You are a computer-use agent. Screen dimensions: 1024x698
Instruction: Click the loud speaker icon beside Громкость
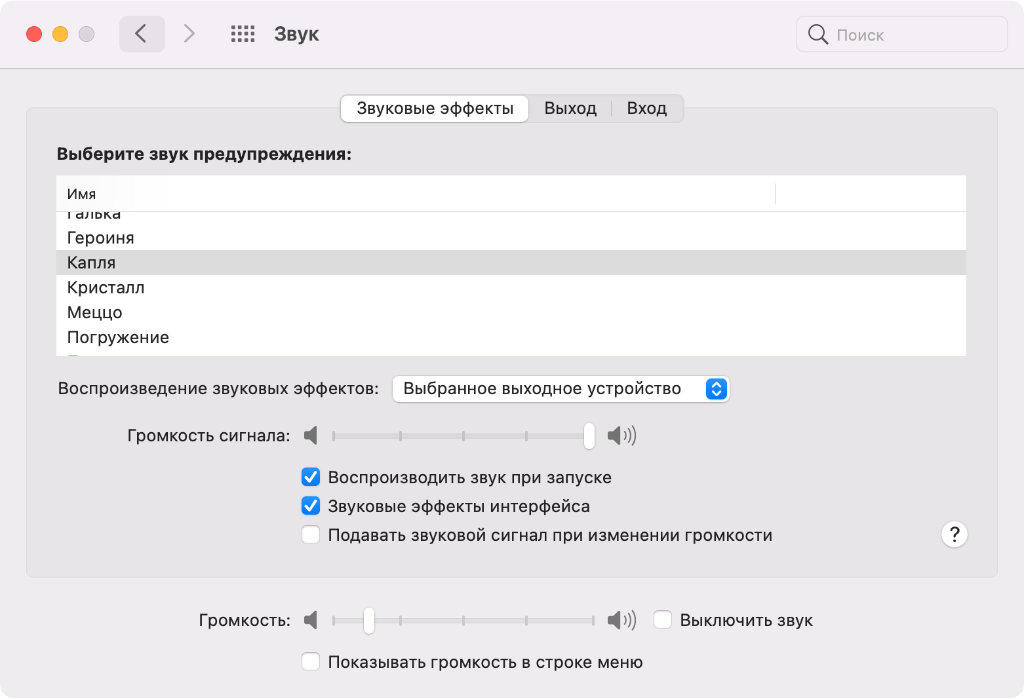(621, 620)
